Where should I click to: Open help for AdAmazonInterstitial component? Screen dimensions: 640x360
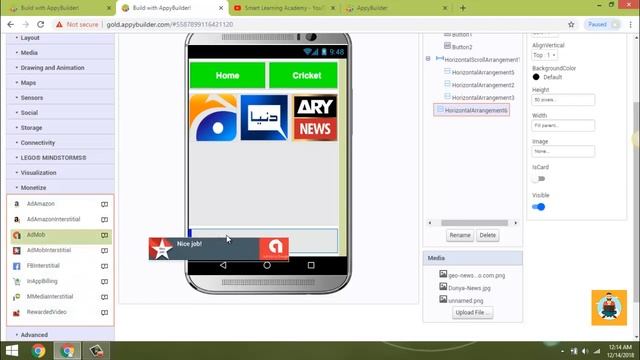click(104, 220)
